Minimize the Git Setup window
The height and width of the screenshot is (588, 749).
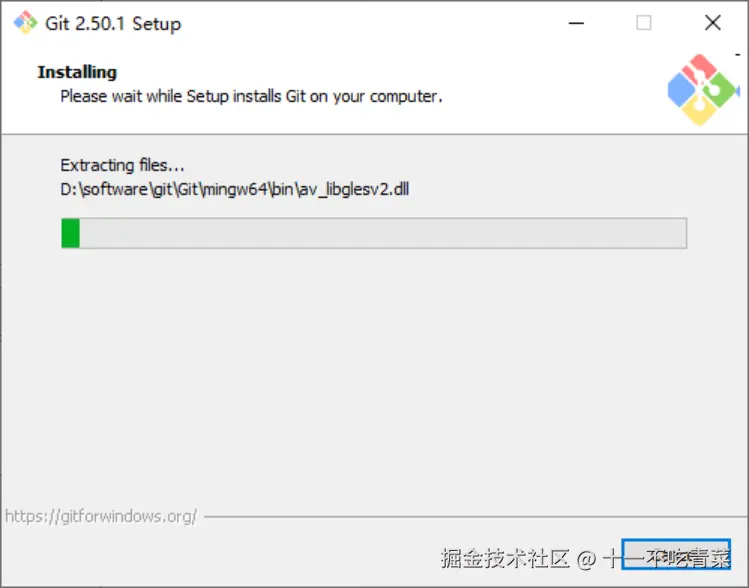coord(576,23)
